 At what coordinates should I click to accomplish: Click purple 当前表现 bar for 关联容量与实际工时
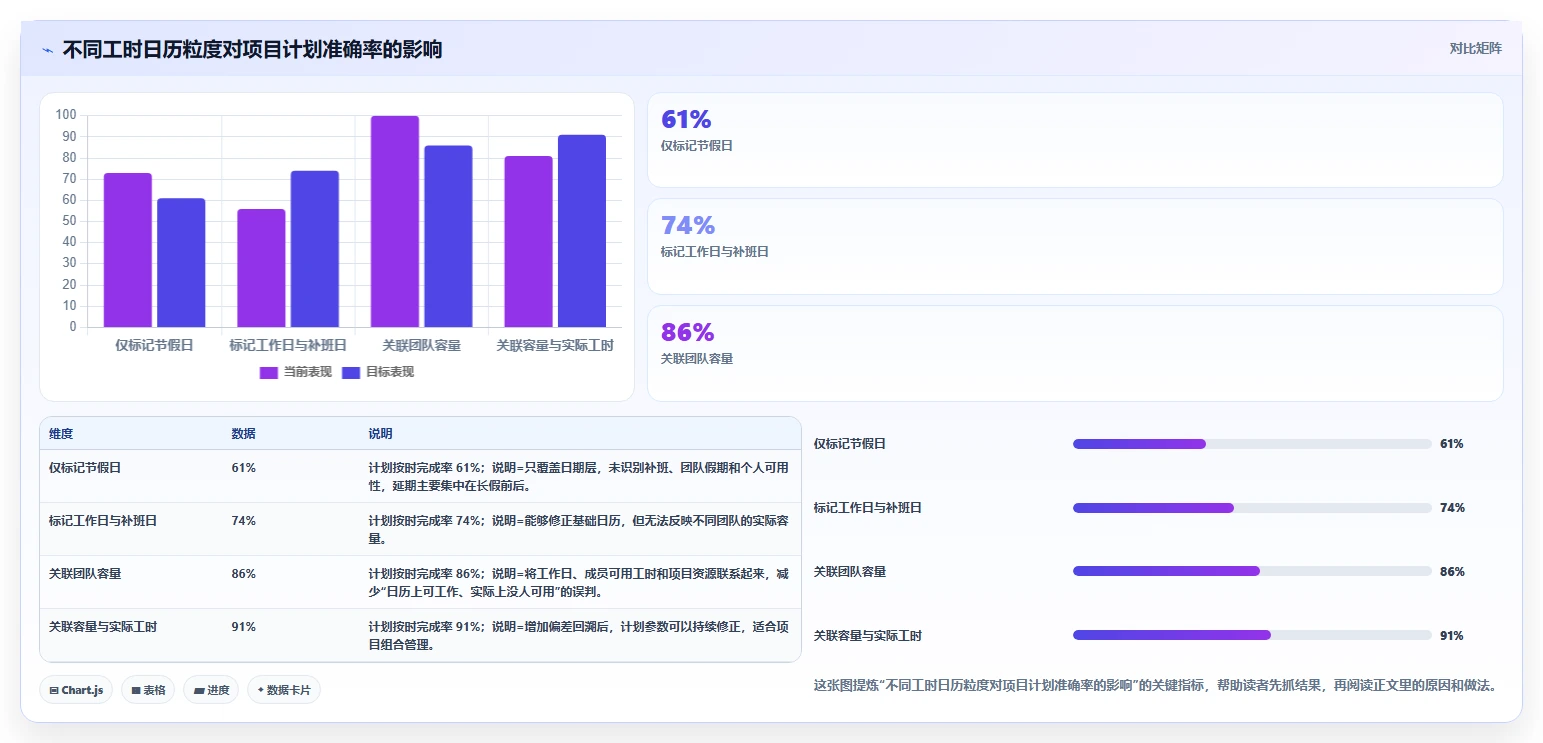click(x=528, y=241)
